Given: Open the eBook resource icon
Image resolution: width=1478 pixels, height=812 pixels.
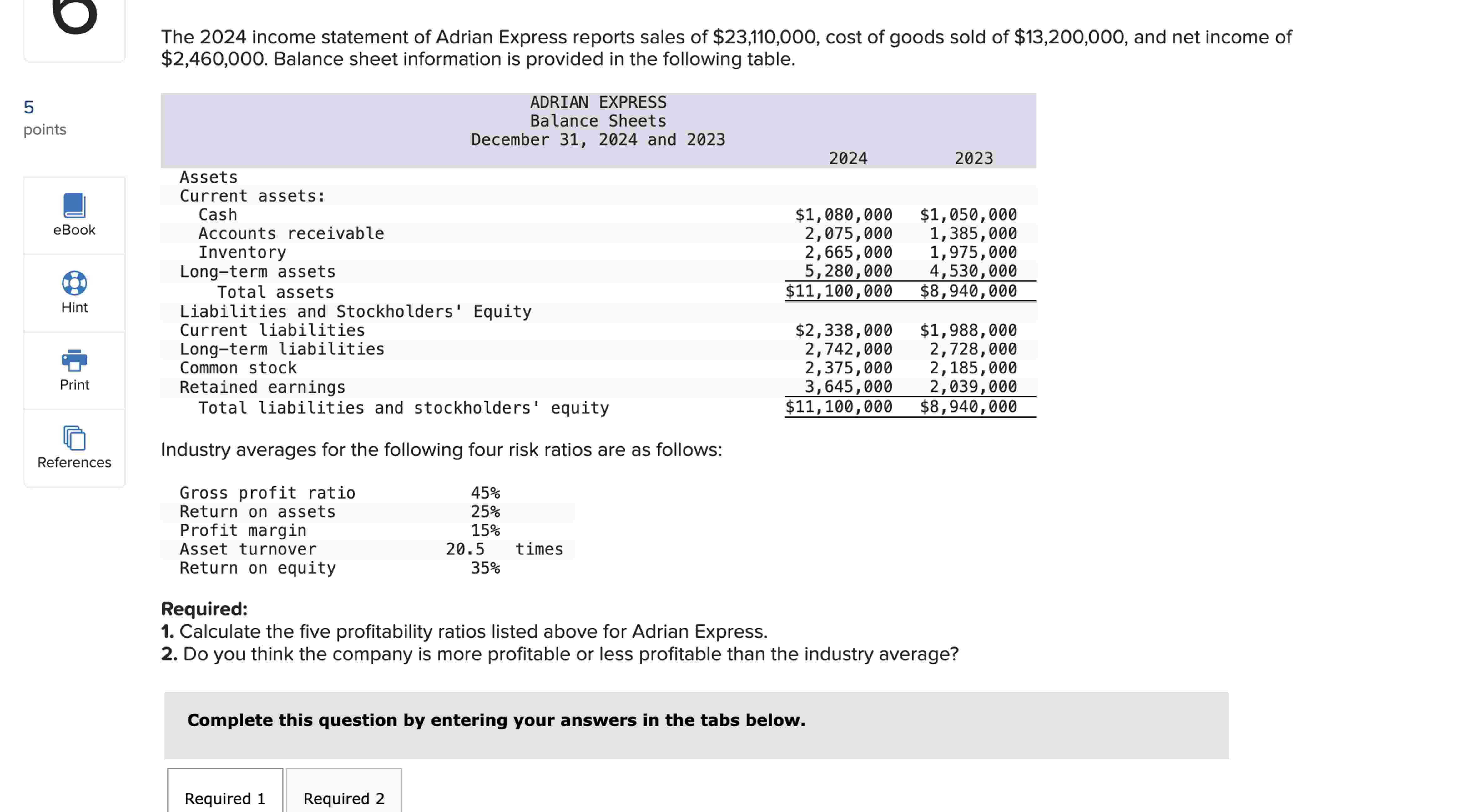Looking at the screenshot, I should (x=75, y=205).
